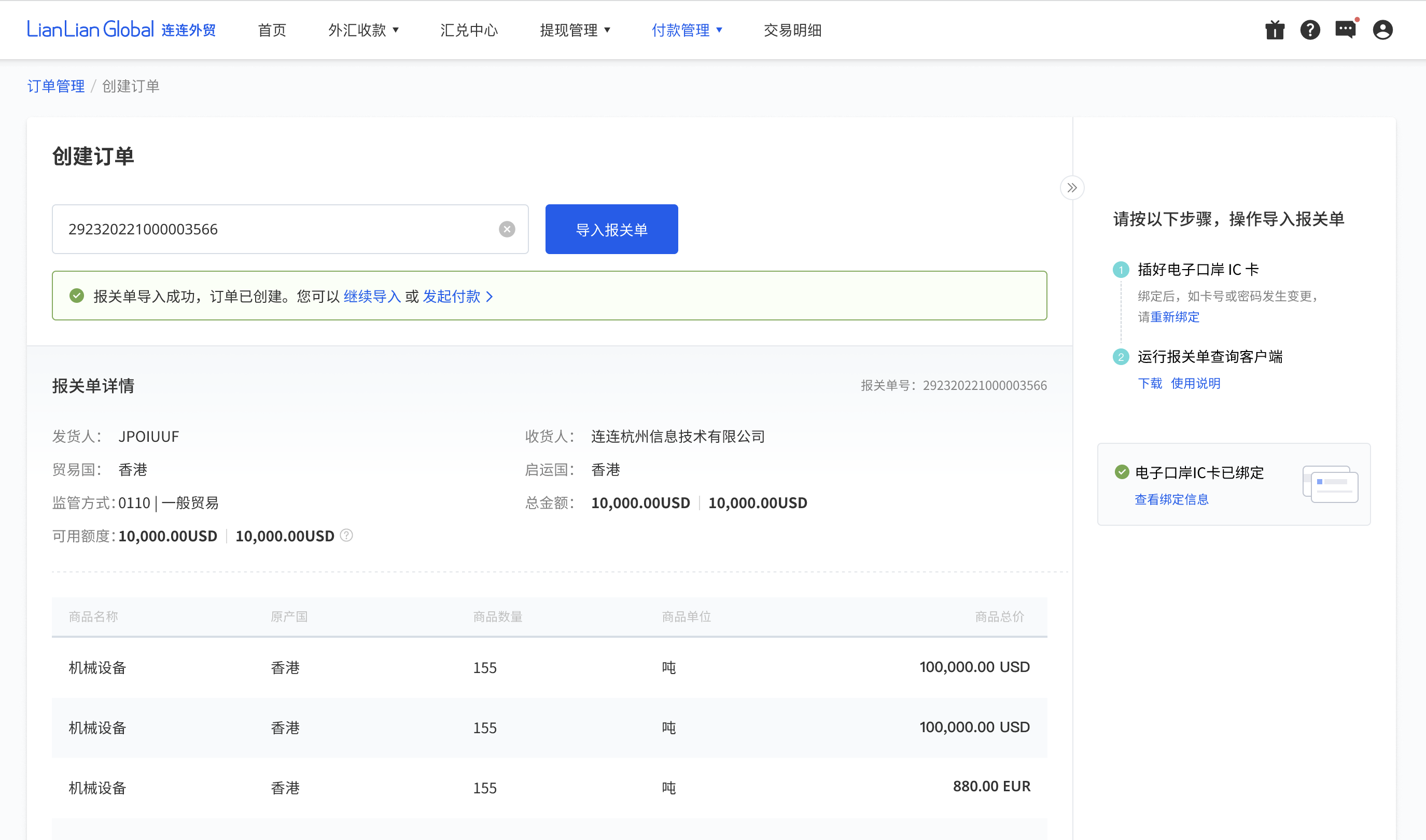Click the electronic port IC card illustration

coord(1330,484)
